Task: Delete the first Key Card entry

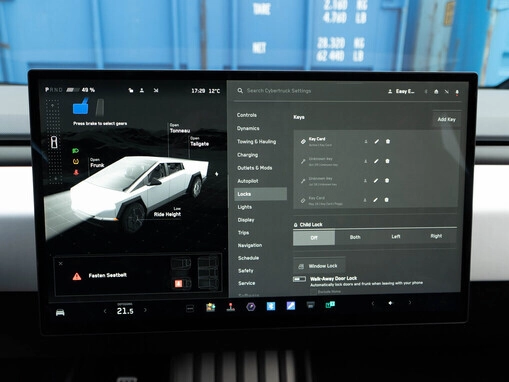Action: click(388, 141)
